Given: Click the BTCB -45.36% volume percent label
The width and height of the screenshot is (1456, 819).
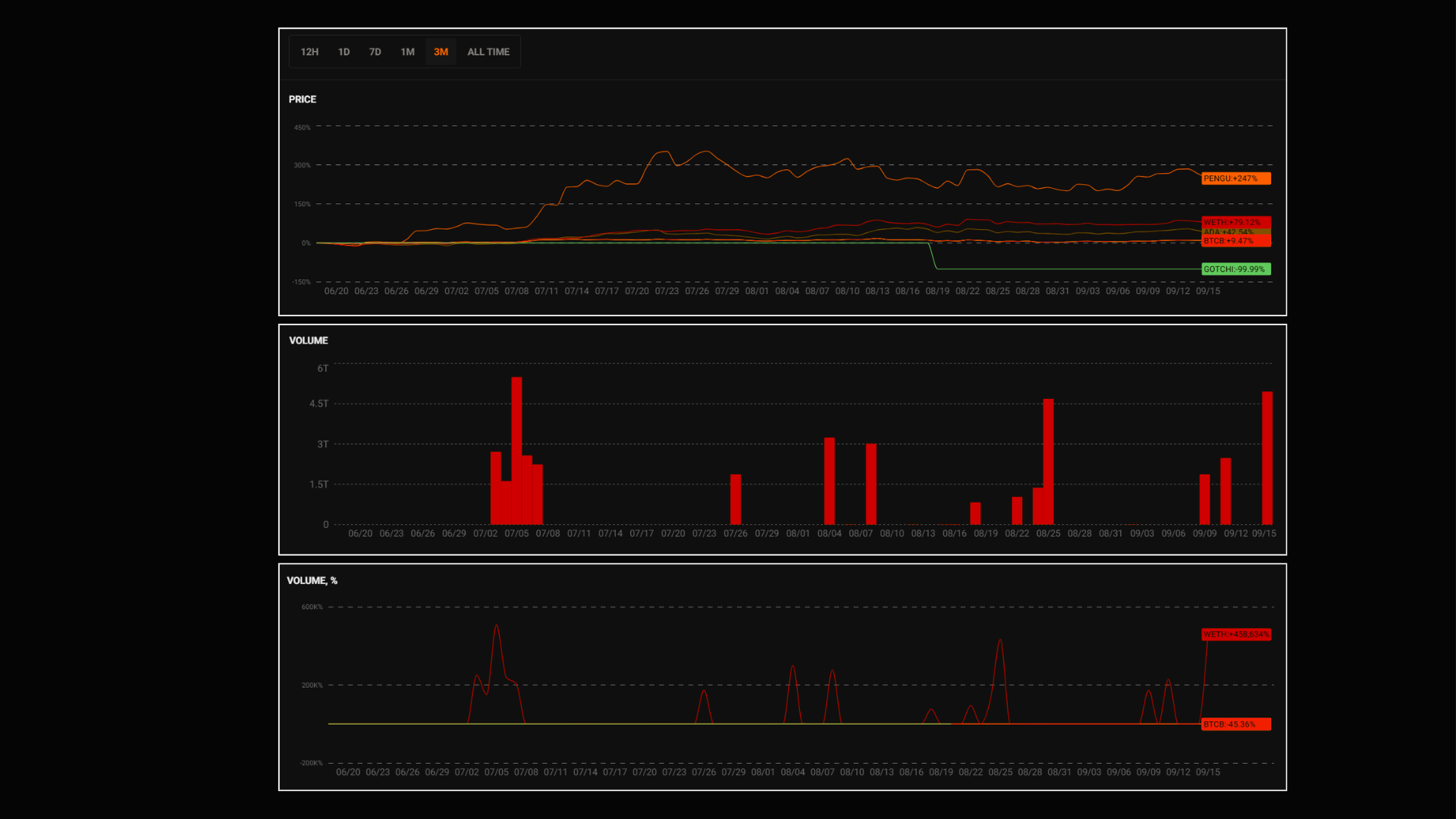Looking at the screenshot, I should (1235, 725).
